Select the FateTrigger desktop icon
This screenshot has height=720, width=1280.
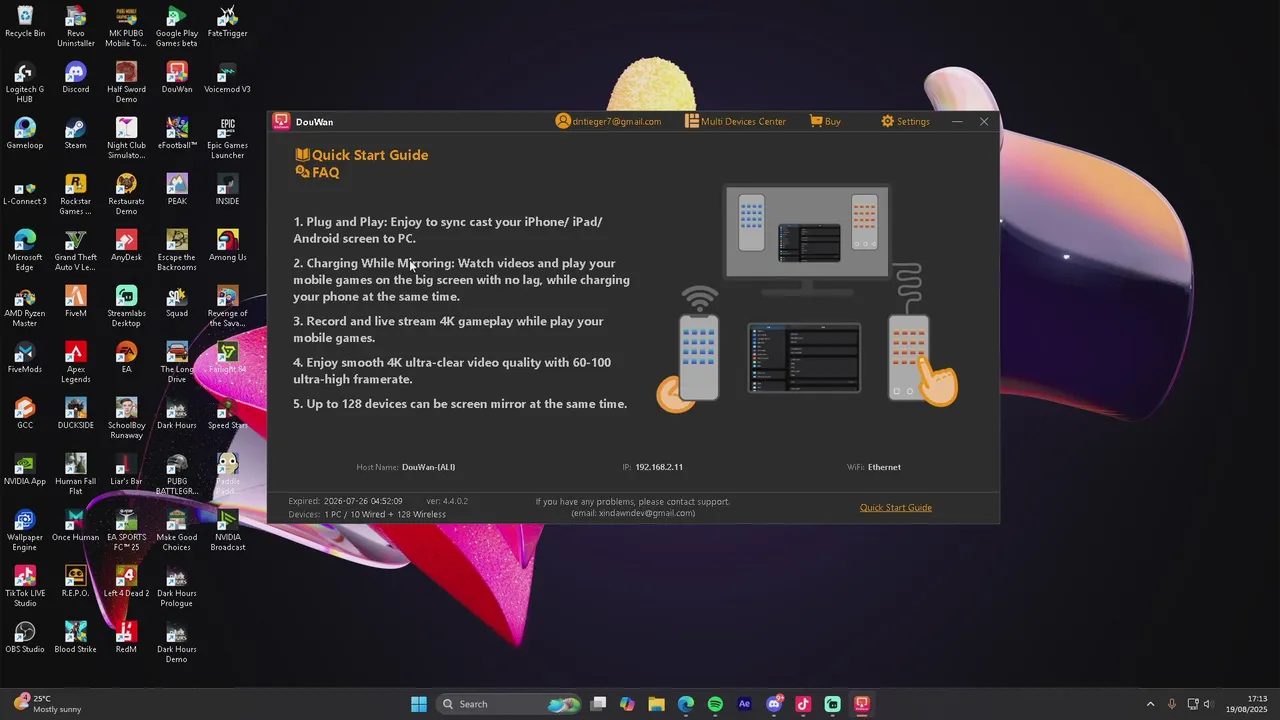pyautogui.click(x=227, y=22)
